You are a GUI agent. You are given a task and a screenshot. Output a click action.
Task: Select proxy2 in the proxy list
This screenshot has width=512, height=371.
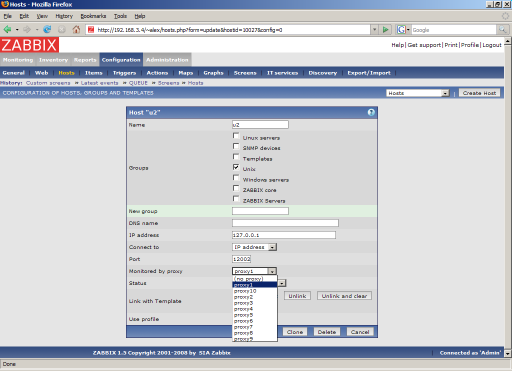[255, 297]
